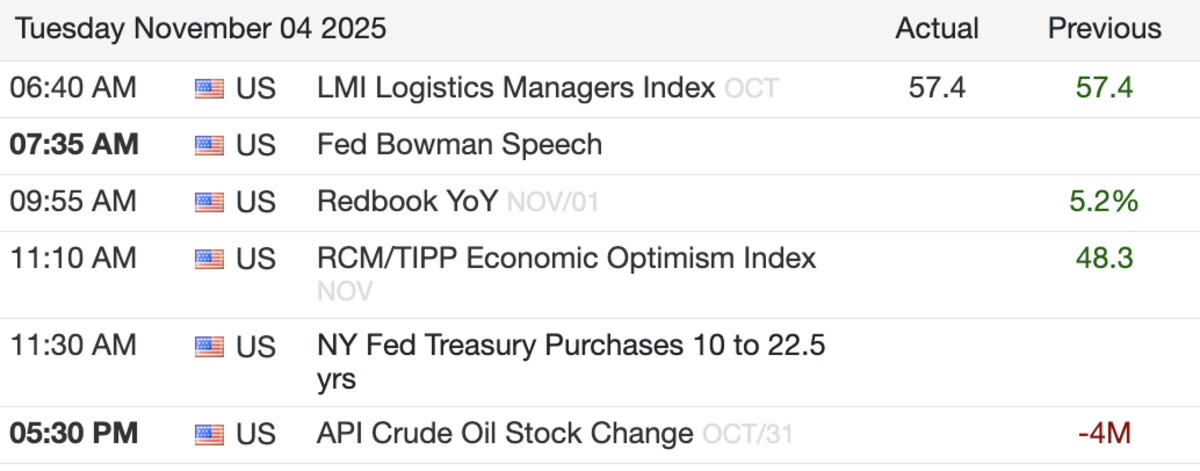The height and width of the screenshot is (471, 1200).
Task: Click the 05:30 PM time entry
Action: pos(74,434)
